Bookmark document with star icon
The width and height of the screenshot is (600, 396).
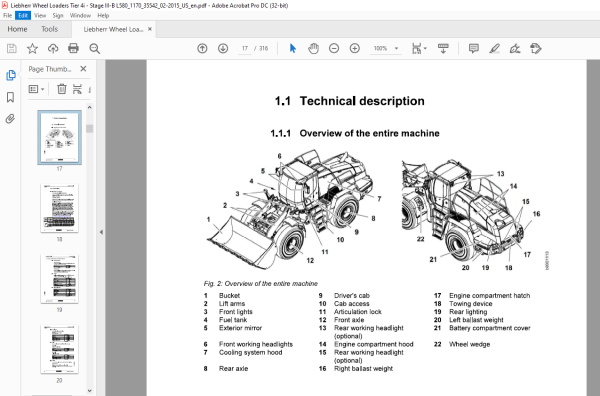click(32, 49)
